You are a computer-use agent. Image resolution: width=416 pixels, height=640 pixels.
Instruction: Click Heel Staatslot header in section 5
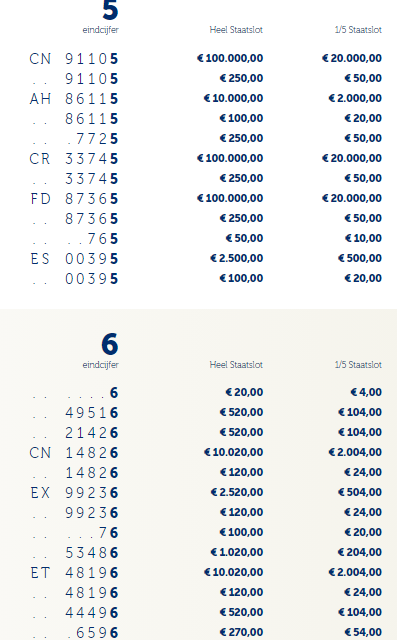(236, 30)
